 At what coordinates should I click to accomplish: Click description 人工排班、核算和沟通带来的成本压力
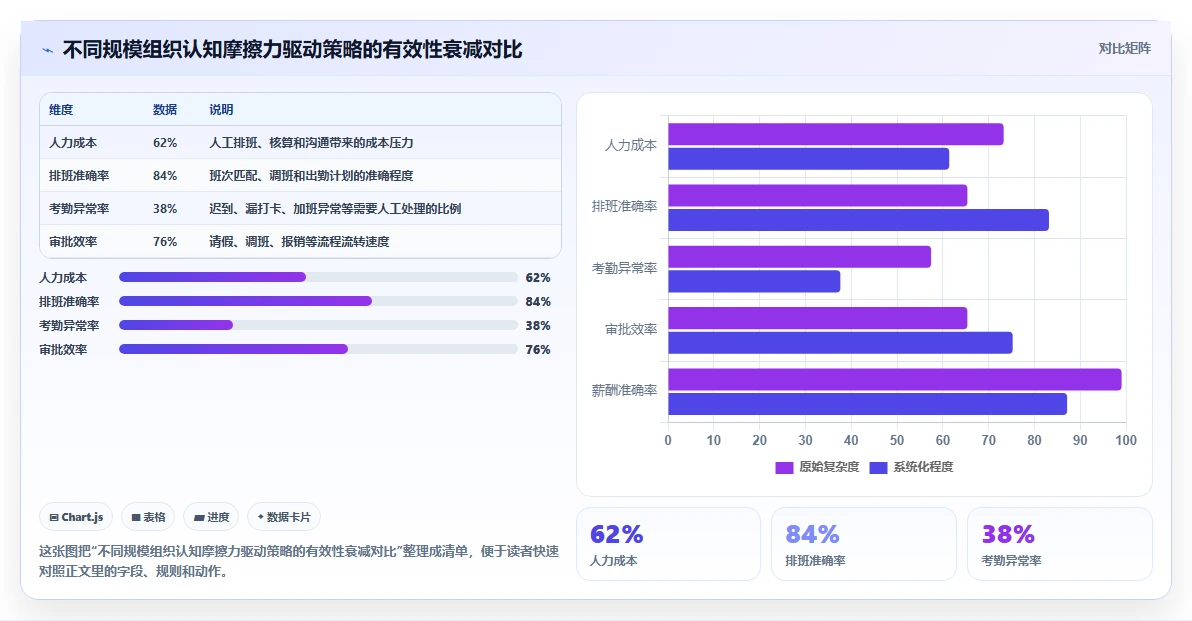[311, 143]
